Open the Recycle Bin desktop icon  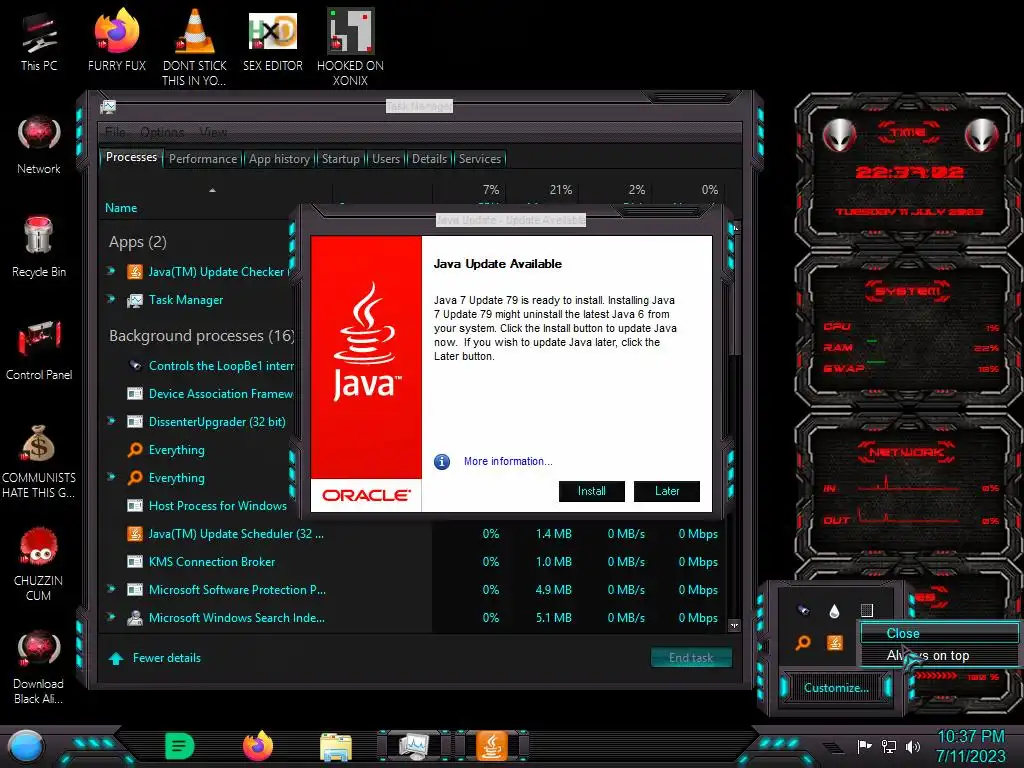[x=39, y=247]
